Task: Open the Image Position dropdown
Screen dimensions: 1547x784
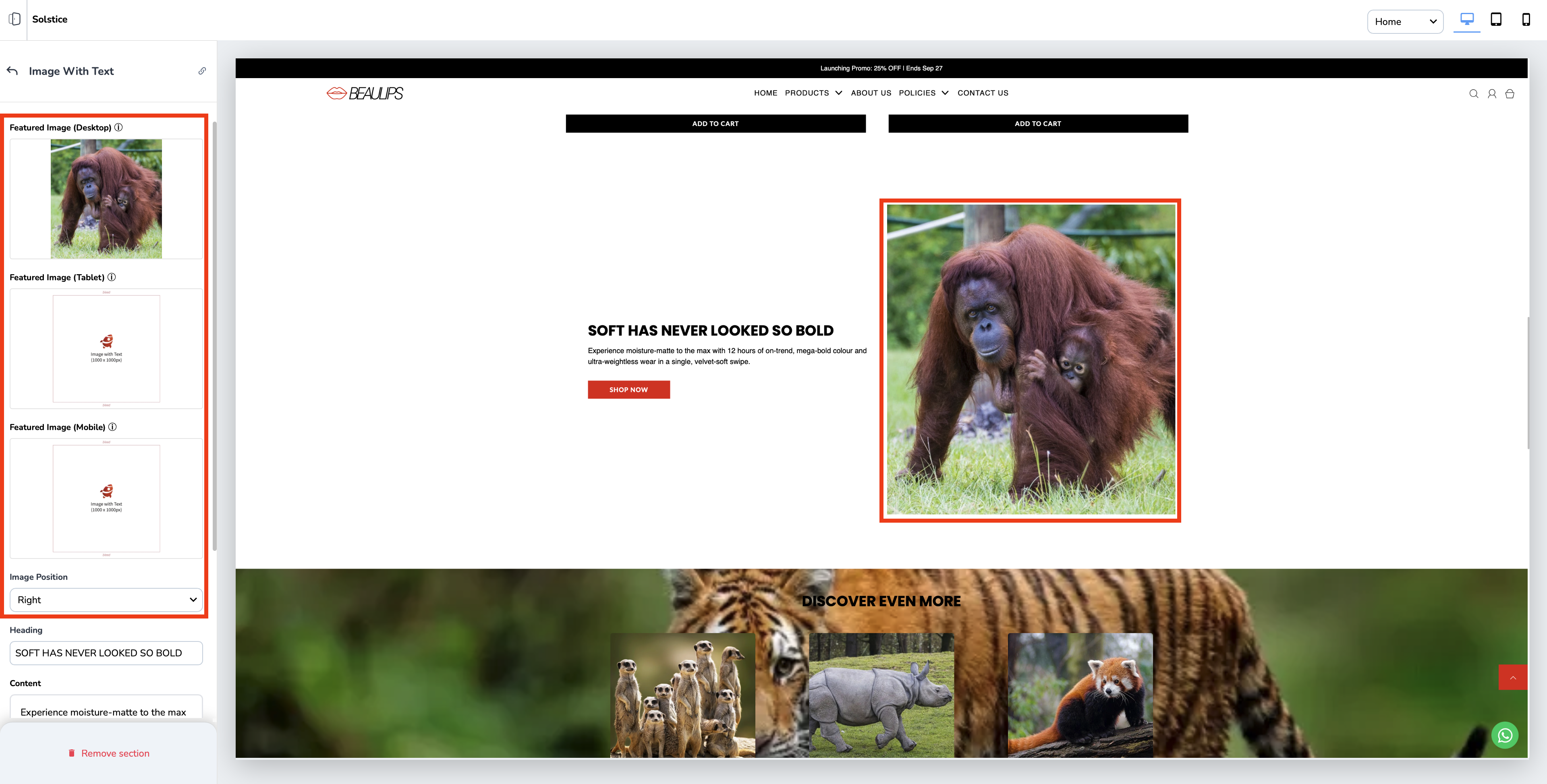Action: point(106,600)
